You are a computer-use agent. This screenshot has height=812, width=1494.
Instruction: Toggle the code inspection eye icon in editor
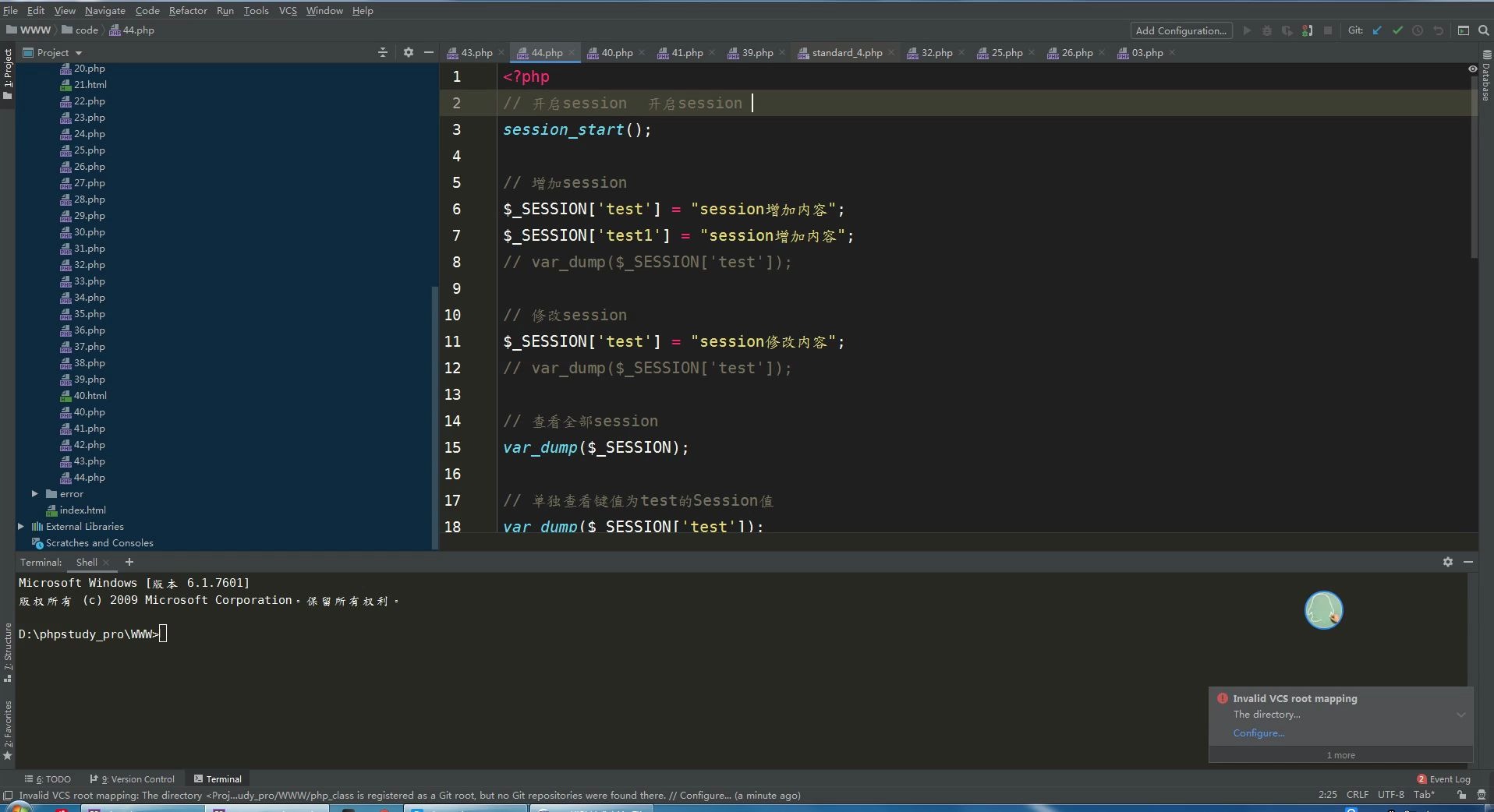click(x=1471, y=69)
